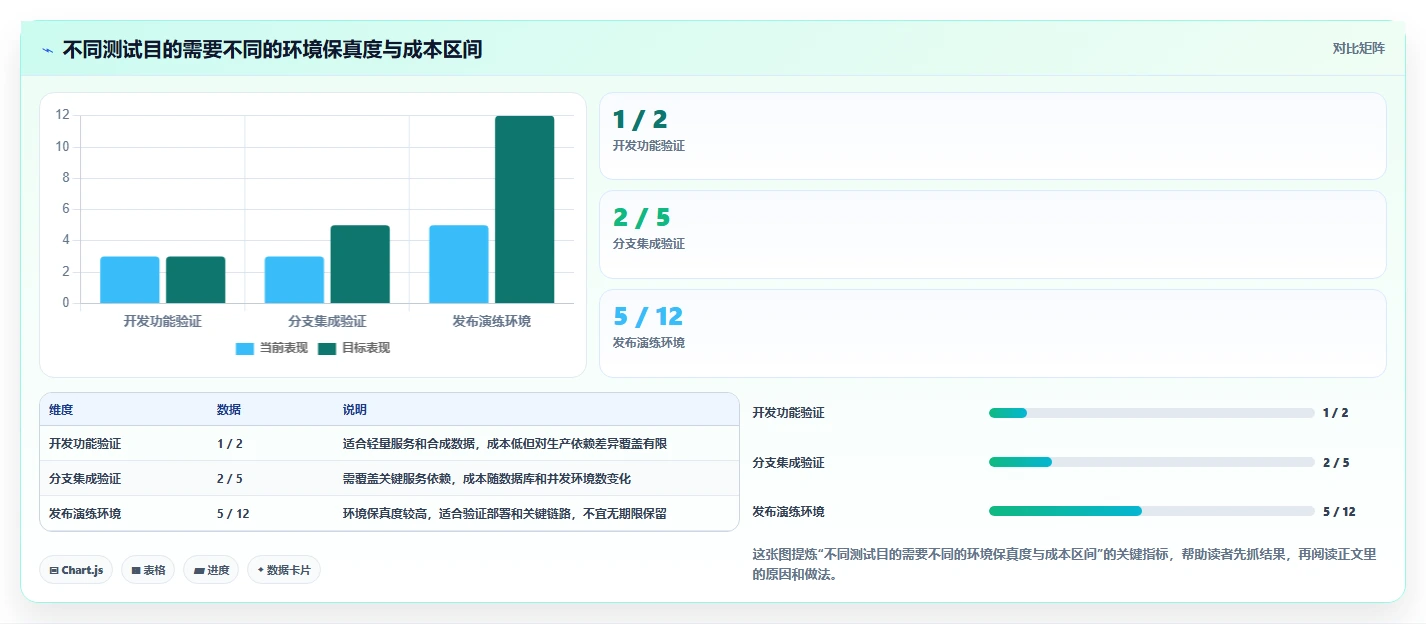
Task: Open the 2 / 5 分支集成验证 card
Action: pos(992,234)
